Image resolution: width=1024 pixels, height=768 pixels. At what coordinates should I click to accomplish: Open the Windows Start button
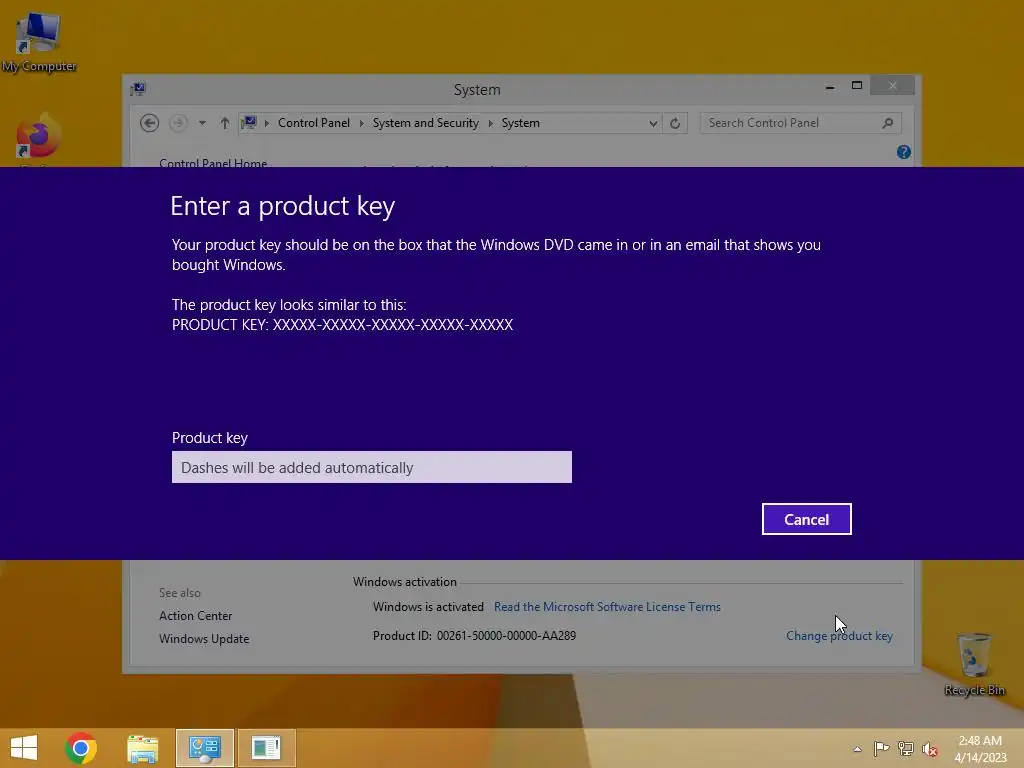click(24, 748)
